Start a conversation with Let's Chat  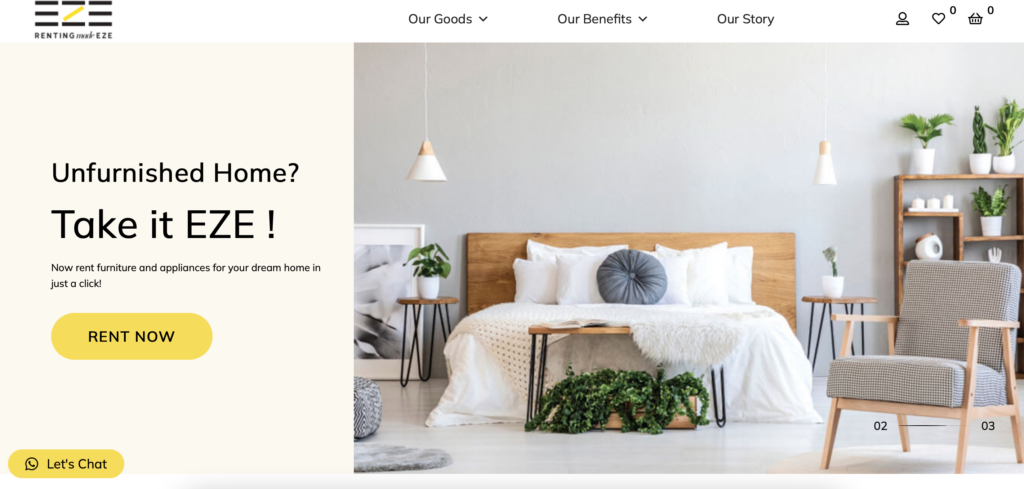pos(66,464)
